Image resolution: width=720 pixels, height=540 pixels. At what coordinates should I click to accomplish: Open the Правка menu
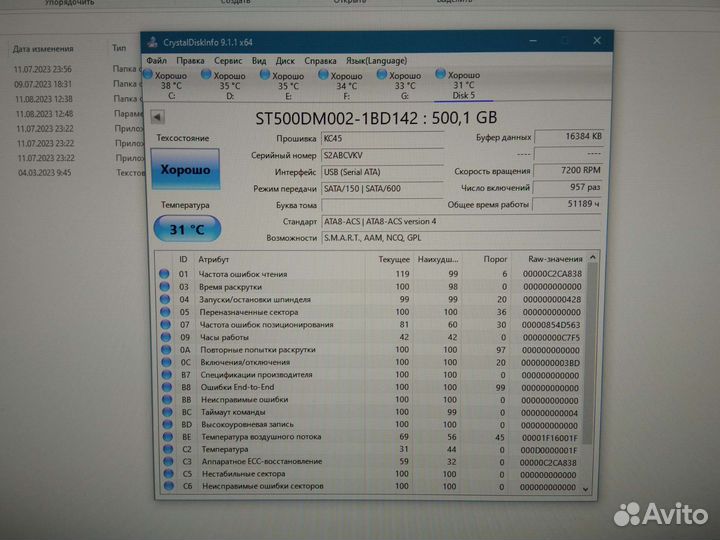click(x=190, y=61)
